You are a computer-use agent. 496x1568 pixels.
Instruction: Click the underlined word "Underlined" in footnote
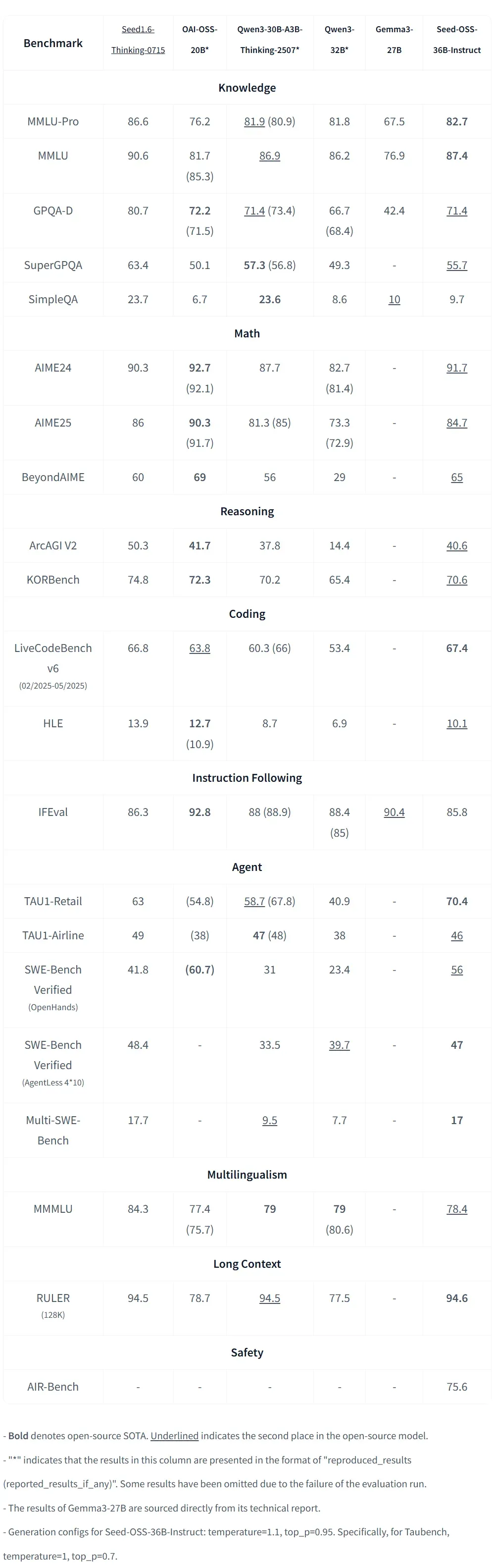point(174,1435)
